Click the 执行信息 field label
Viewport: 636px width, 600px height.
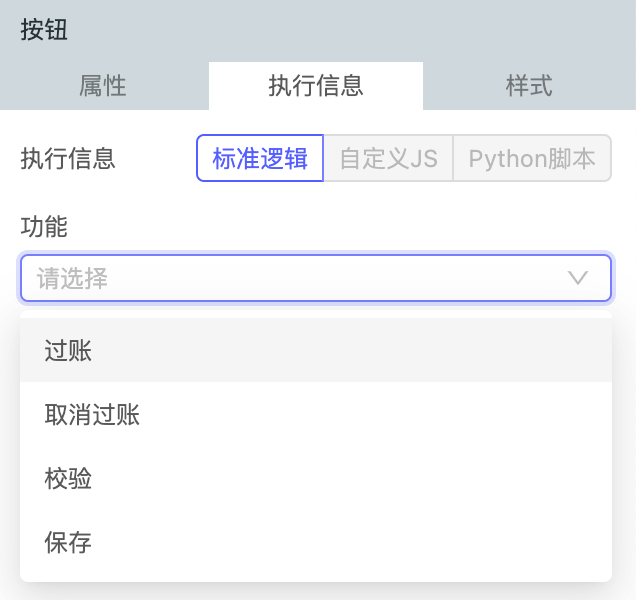(68, 158)
